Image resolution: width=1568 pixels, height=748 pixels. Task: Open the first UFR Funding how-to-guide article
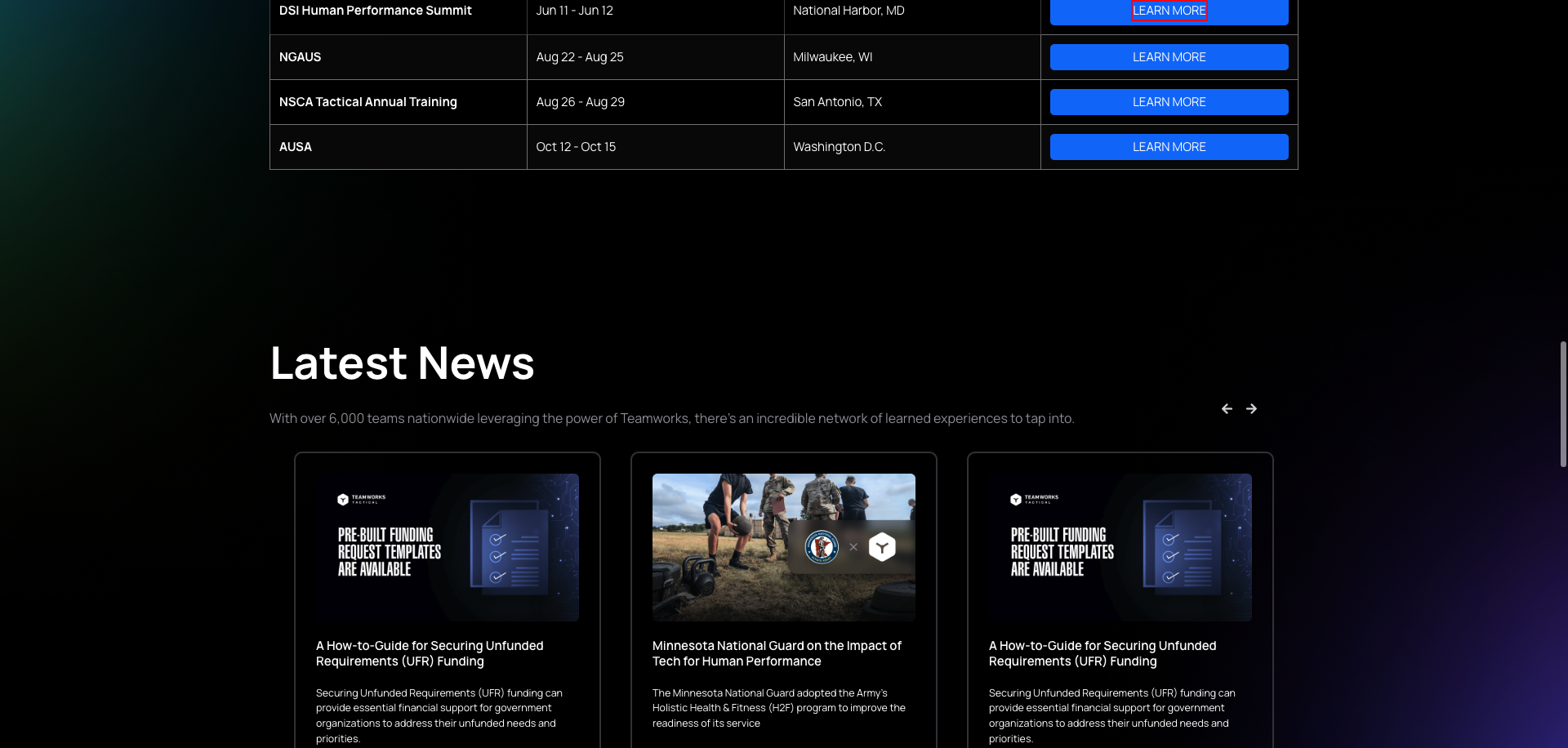[430, 653]
